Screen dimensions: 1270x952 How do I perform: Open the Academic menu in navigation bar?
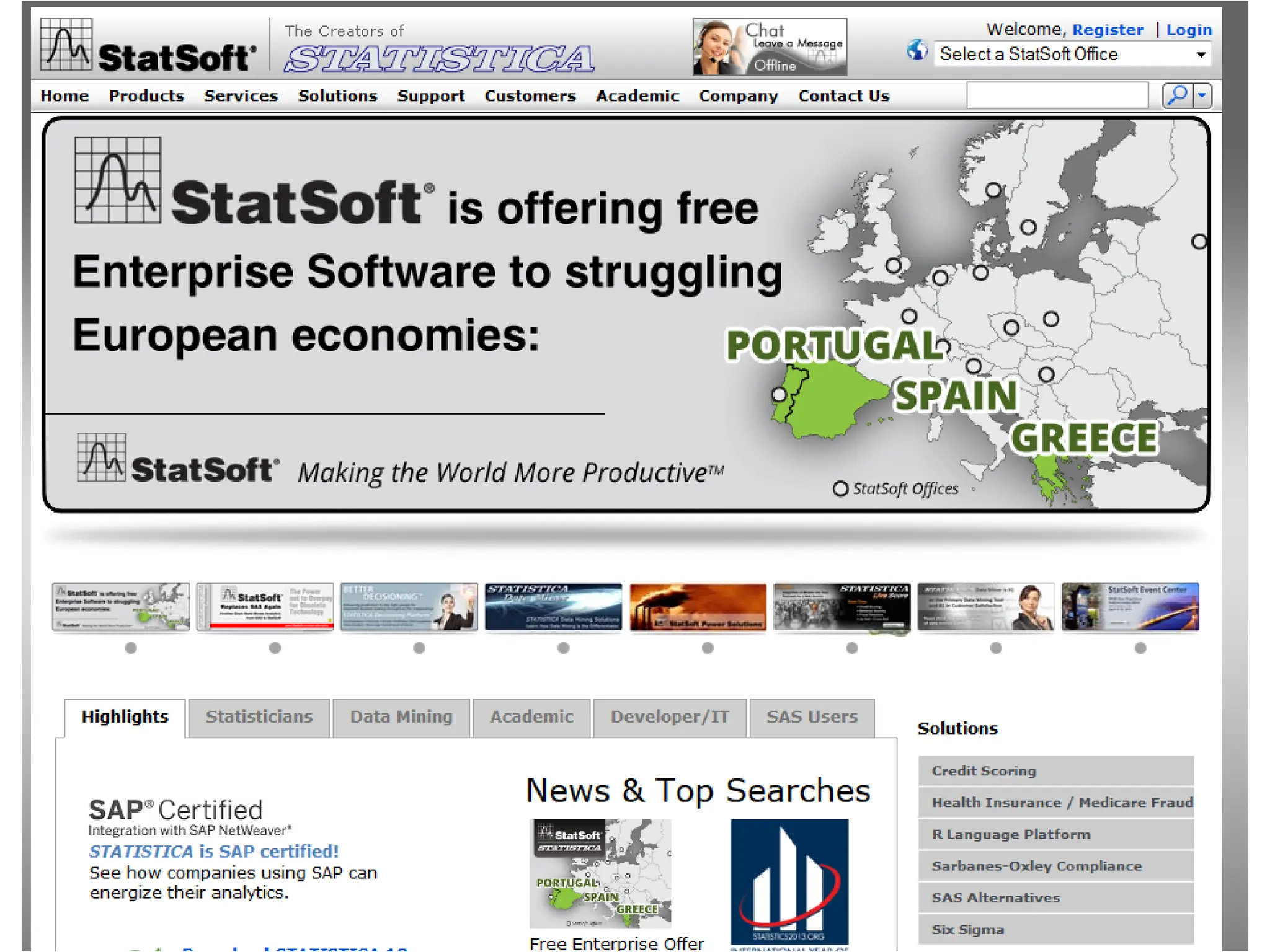637,96
